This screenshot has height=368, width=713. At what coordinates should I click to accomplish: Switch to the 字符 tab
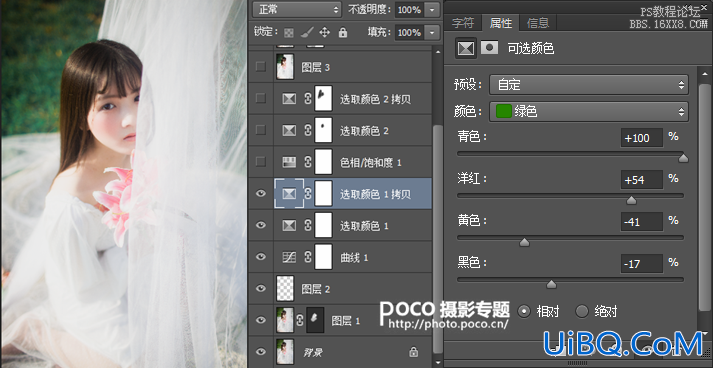point(463,23)
